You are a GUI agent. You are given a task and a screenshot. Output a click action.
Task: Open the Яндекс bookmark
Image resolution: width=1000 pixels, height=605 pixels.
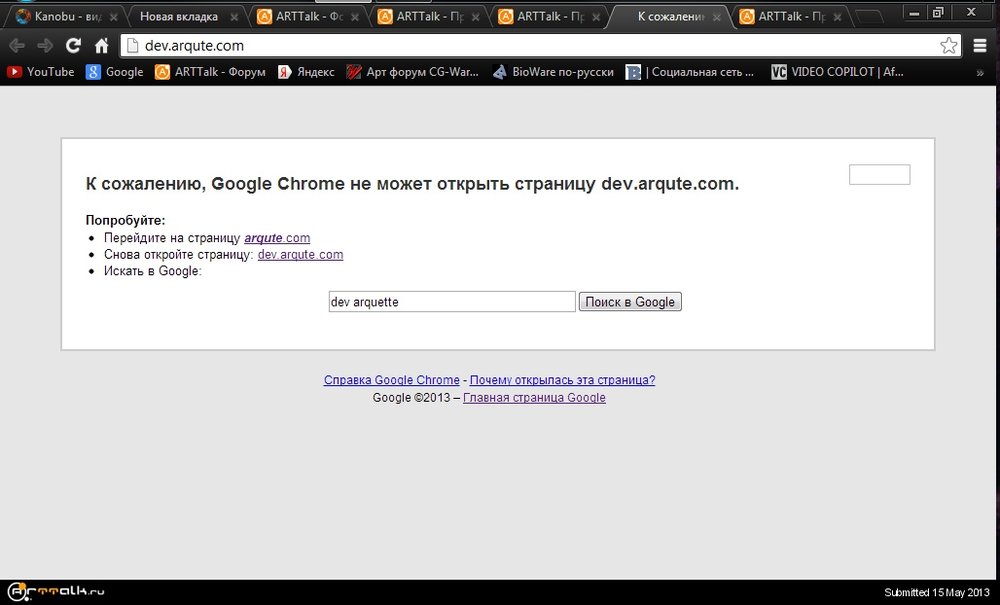click(306, 72)
